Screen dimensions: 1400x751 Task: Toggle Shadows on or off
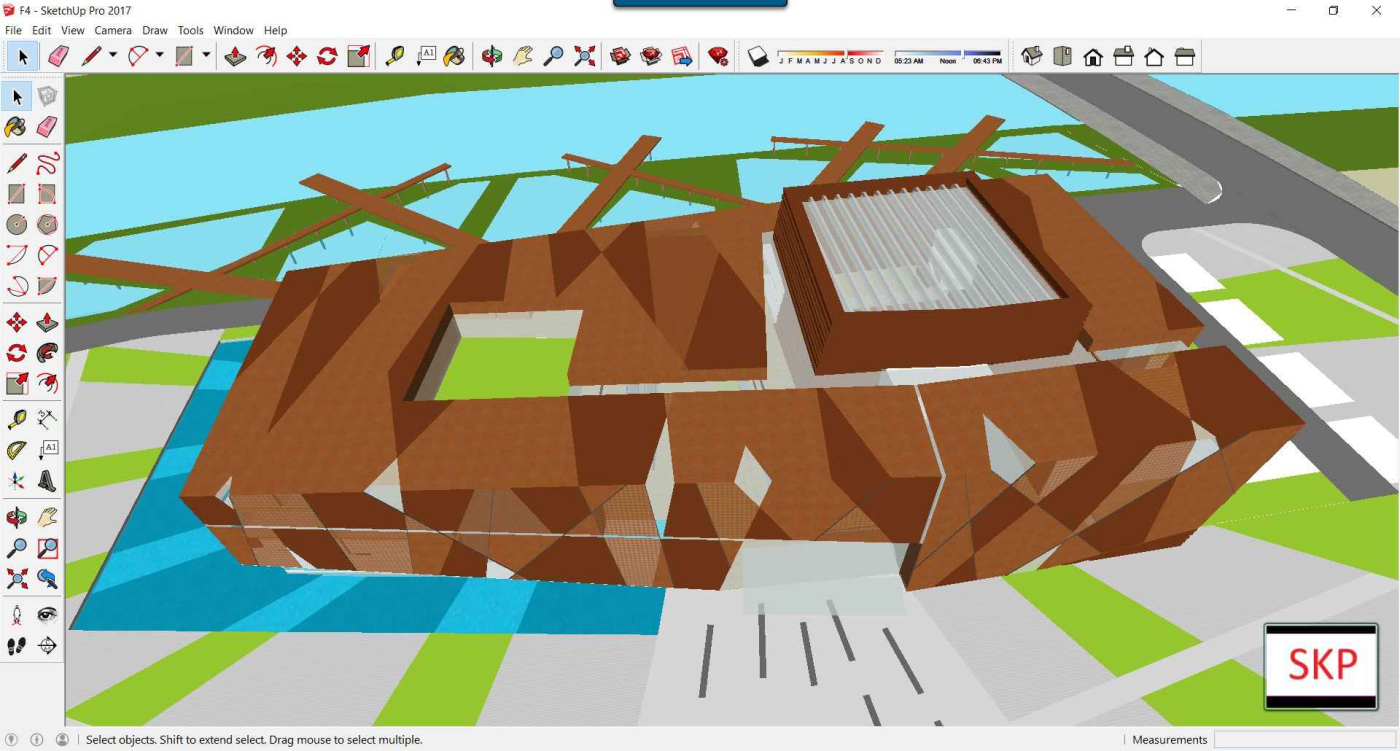758,56
